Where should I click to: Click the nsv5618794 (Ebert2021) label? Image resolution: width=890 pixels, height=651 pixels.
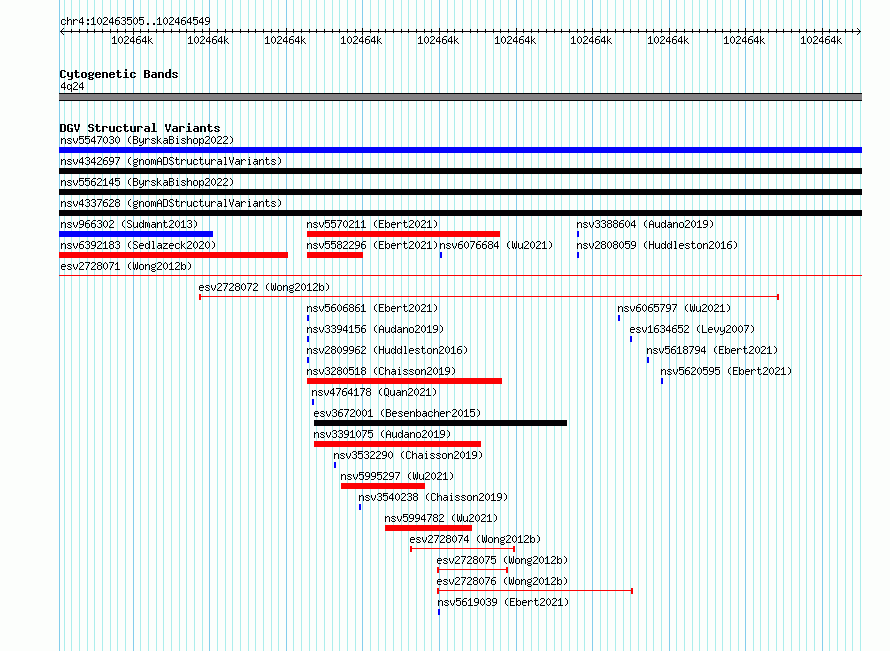coord(712,350)
